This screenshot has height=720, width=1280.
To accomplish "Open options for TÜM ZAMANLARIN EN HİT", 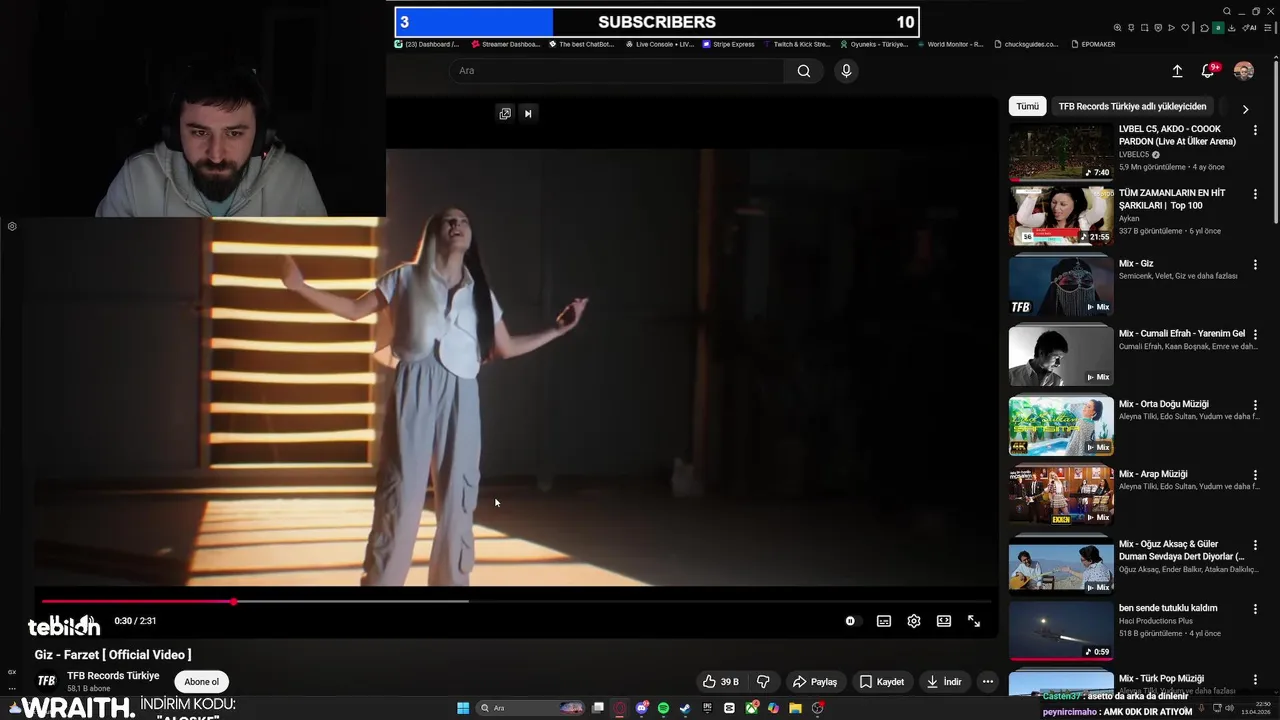I will coord(1255,194).
